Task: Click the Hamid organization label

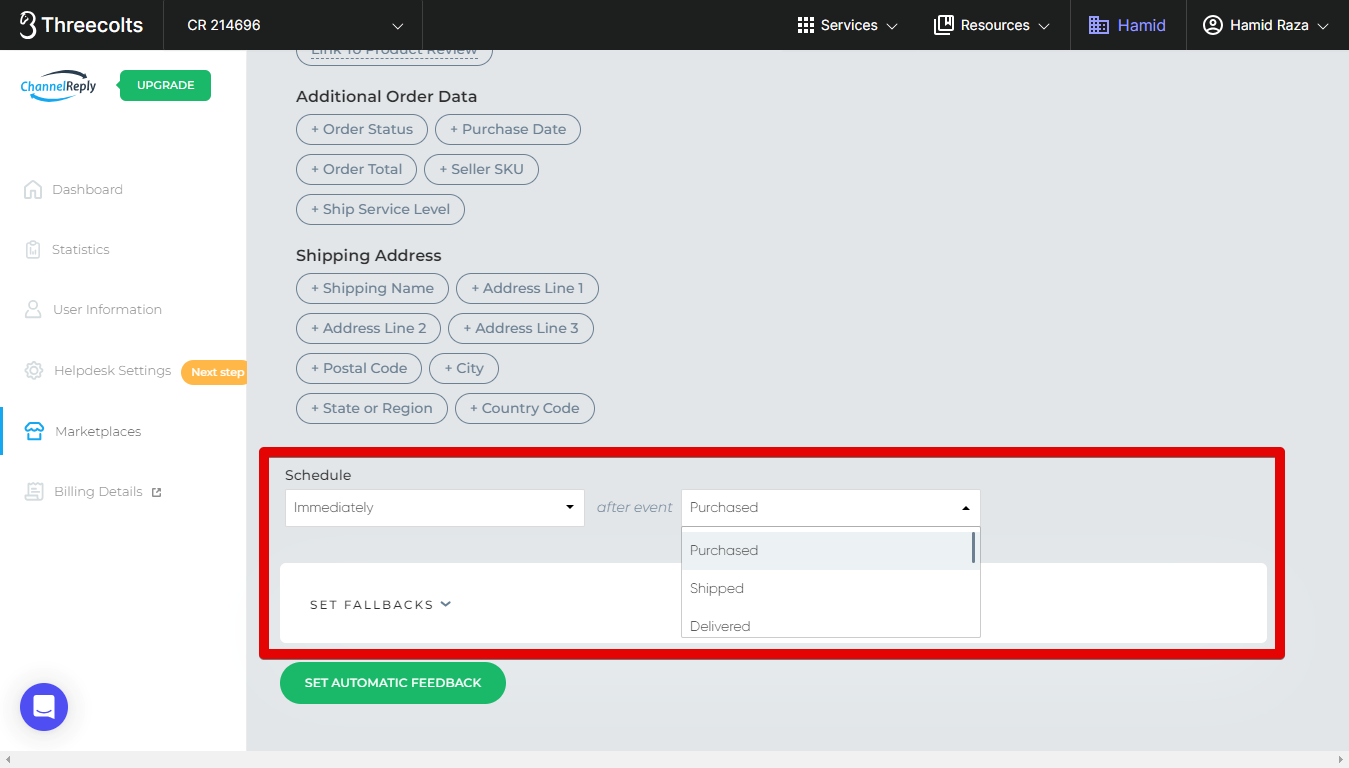Action: coord(1141,25)
